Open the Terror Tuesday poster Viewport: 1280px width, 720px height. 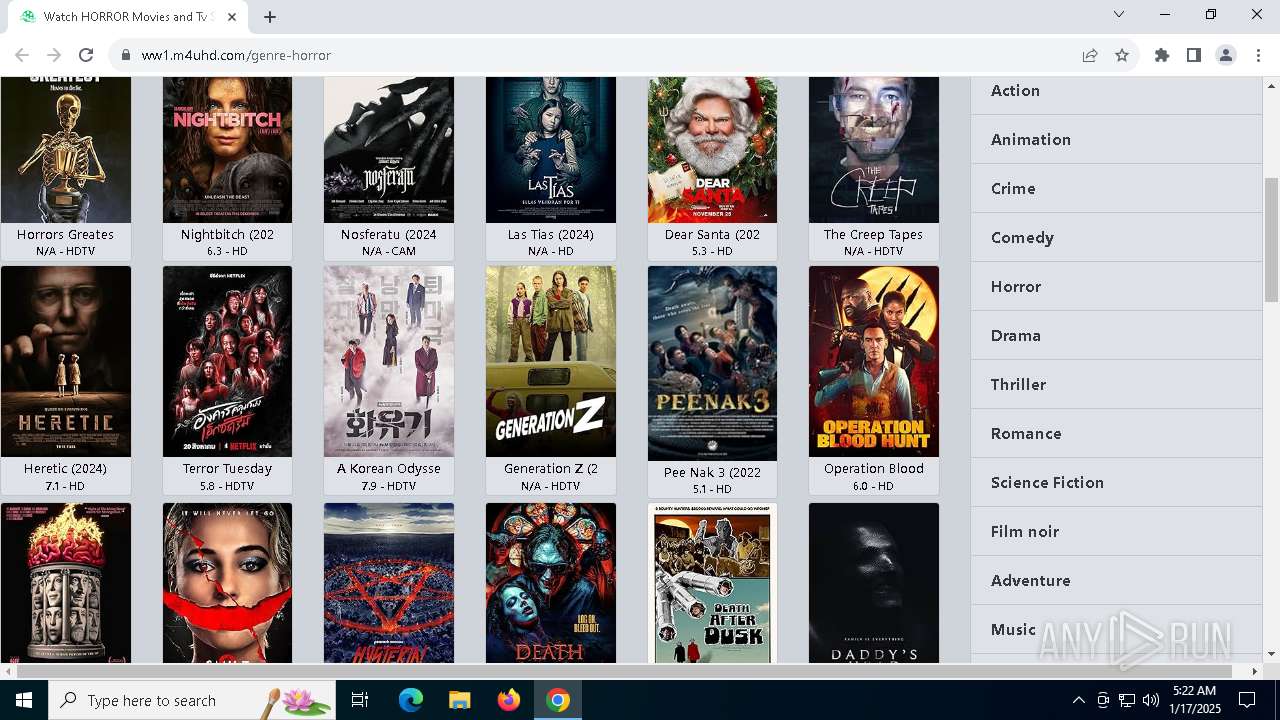[227, 361]
